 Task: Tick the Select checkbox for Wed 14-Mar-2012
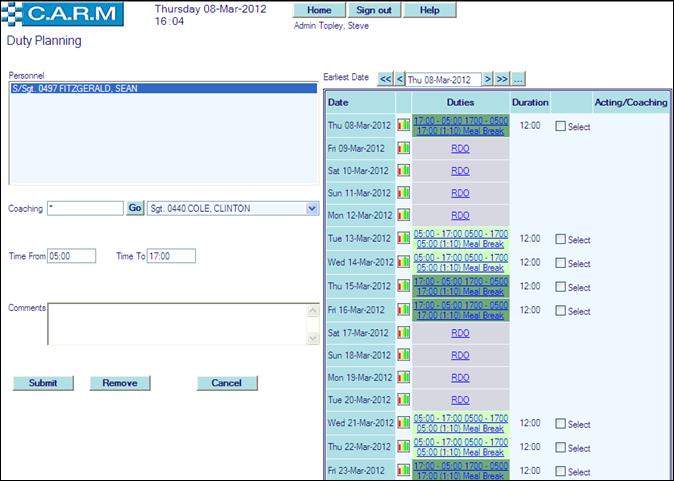[561, 264]
